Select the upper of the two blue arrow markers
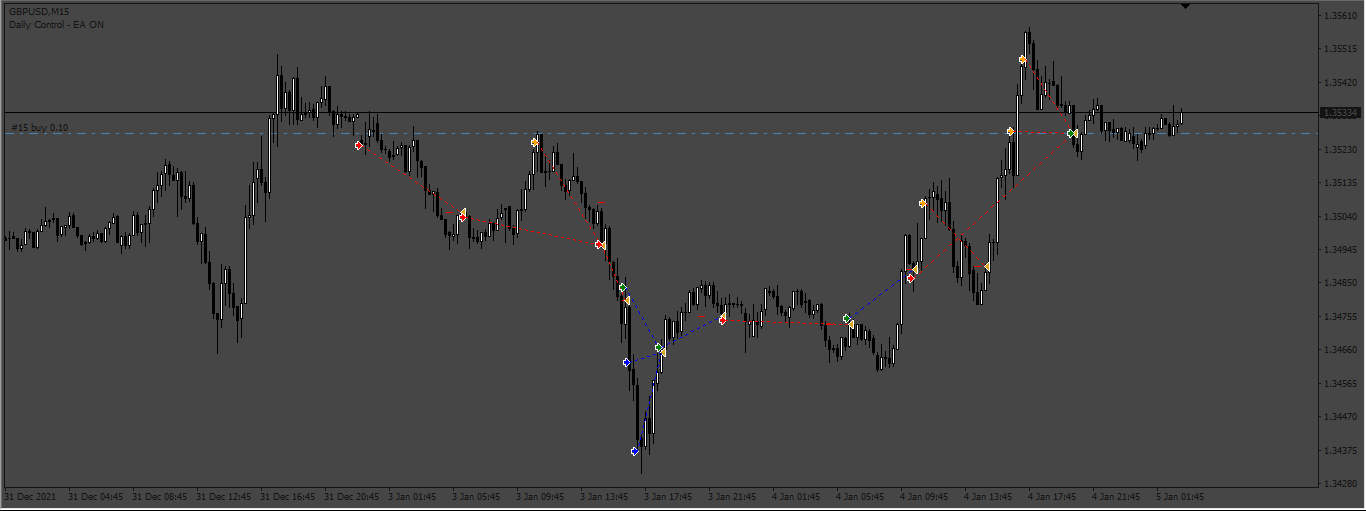This screenshot has width=1366, height=511. [626, 362]
